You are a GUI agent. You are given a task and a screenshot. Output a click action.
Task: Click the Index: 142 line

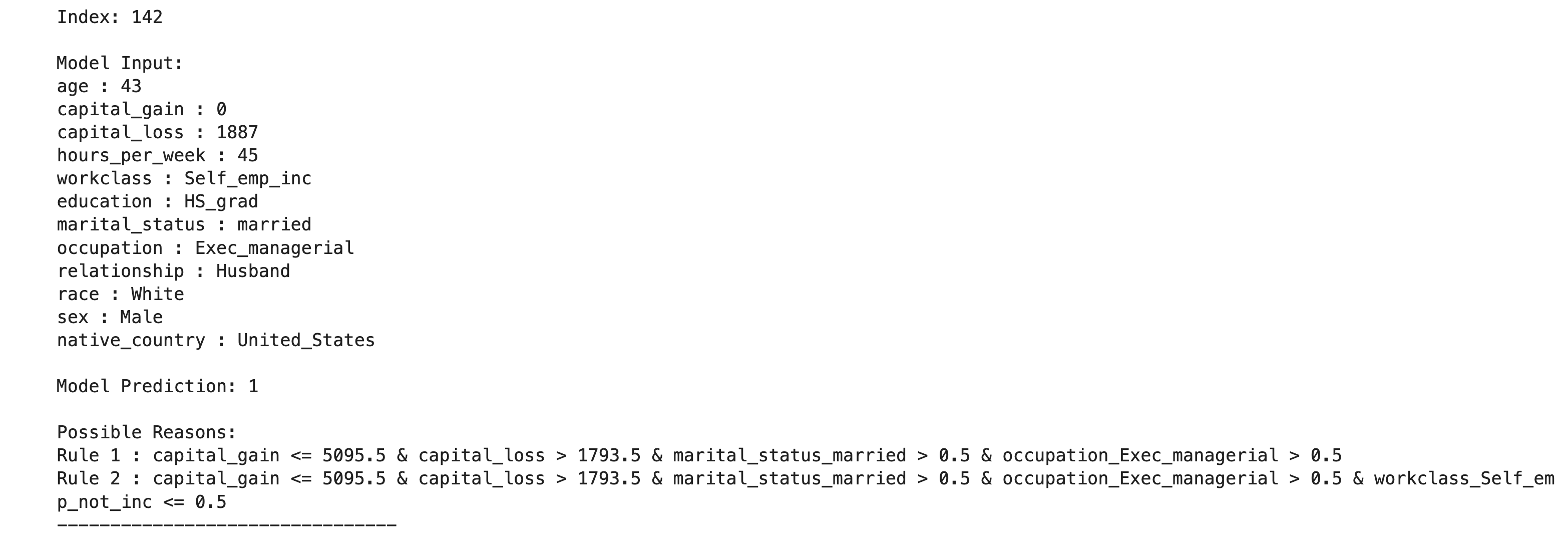click(x=110, y=17)
